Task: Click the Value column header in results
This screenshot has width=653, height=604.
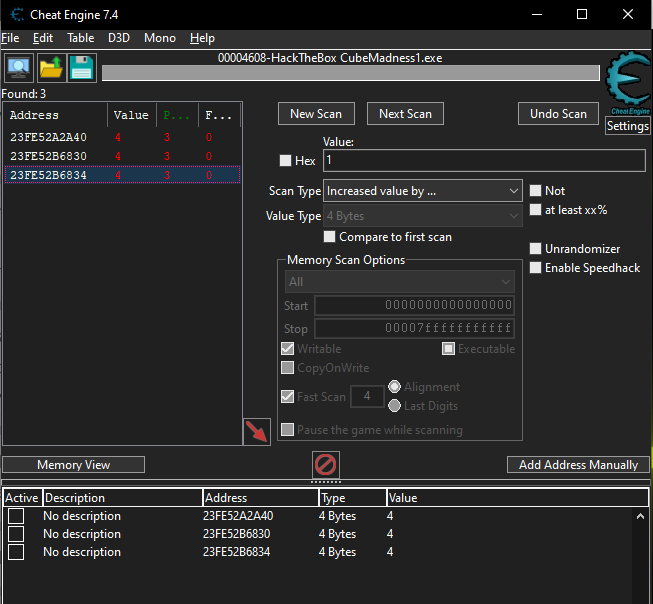Action: 132,115
